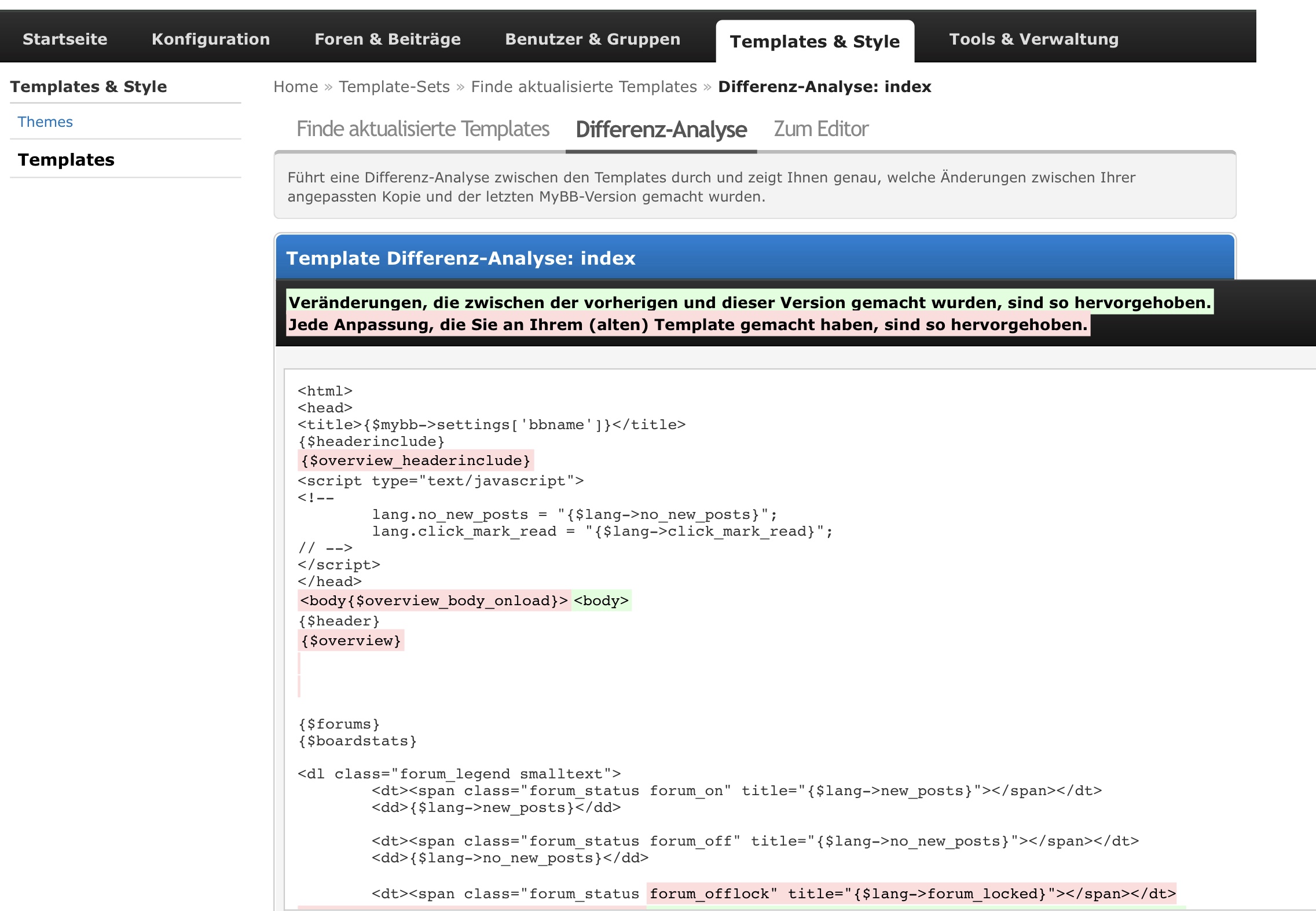The height and width of the screenshot is (911, 1316).
Task: Click the lang.click_mark_read script line
Action: (x=602, y=531)
